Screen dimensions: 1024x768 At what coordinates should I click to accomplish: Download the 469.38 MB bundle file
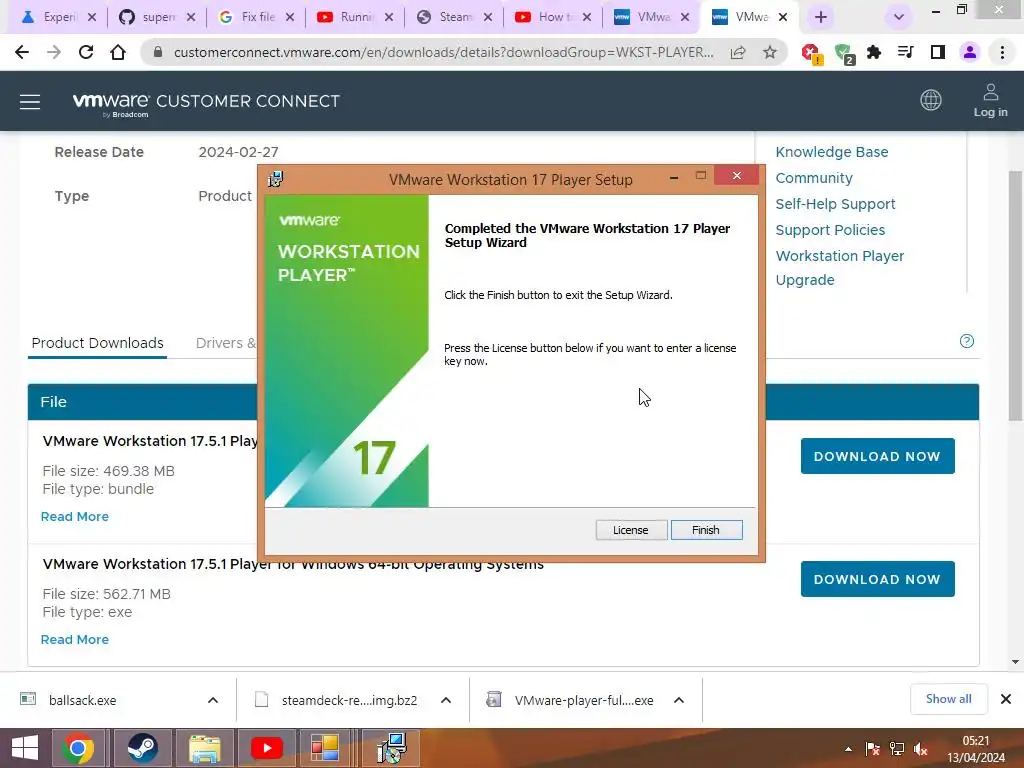pos(877,456)
